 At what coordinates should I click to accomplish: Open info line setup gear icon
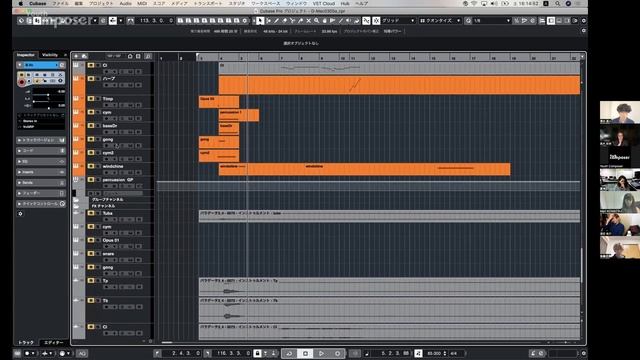point(584,31)
